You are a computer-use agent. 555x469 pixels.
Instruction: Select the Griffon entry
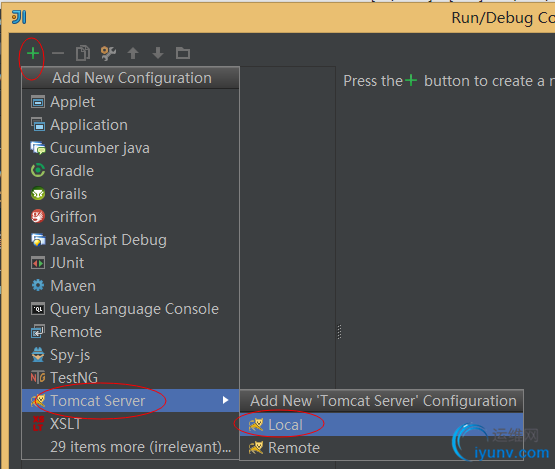tap(131, 217)
